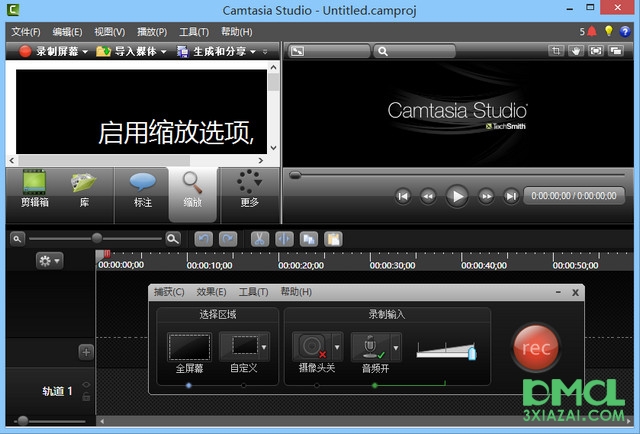Open the Edit menu

(x=67, y=32)
